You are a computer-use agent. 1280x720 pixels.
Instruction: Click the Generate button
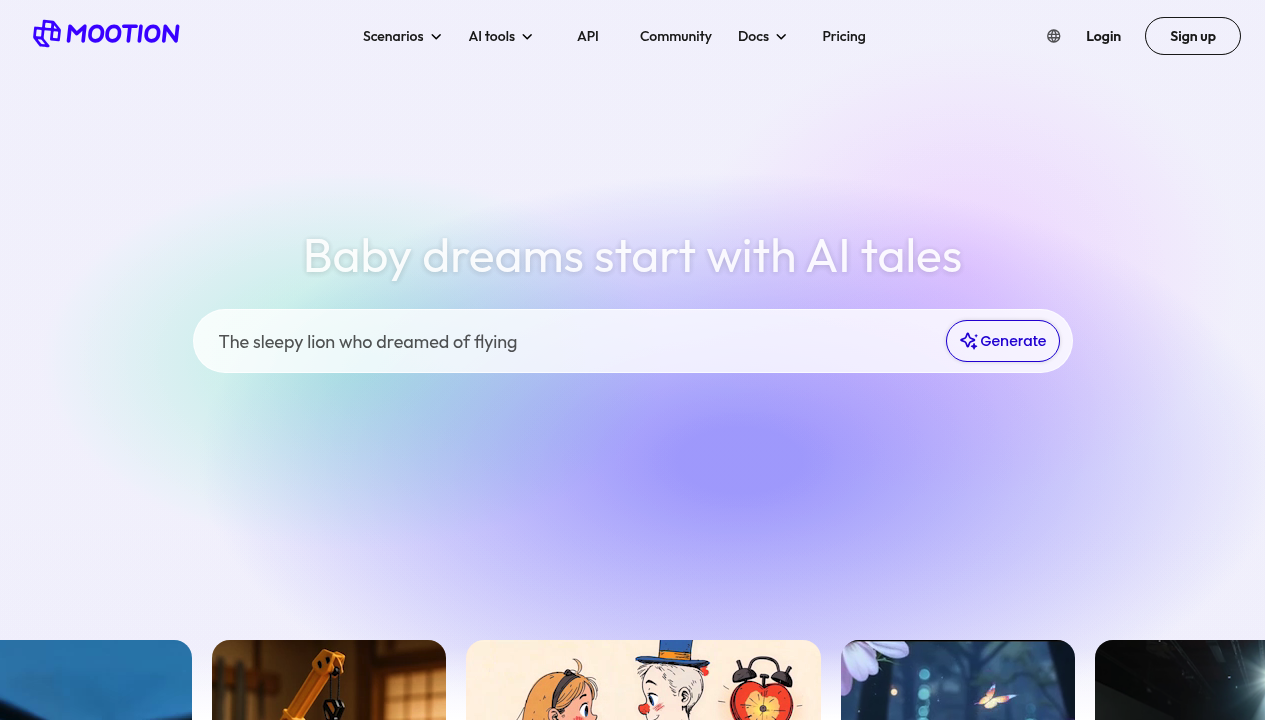1003,341
